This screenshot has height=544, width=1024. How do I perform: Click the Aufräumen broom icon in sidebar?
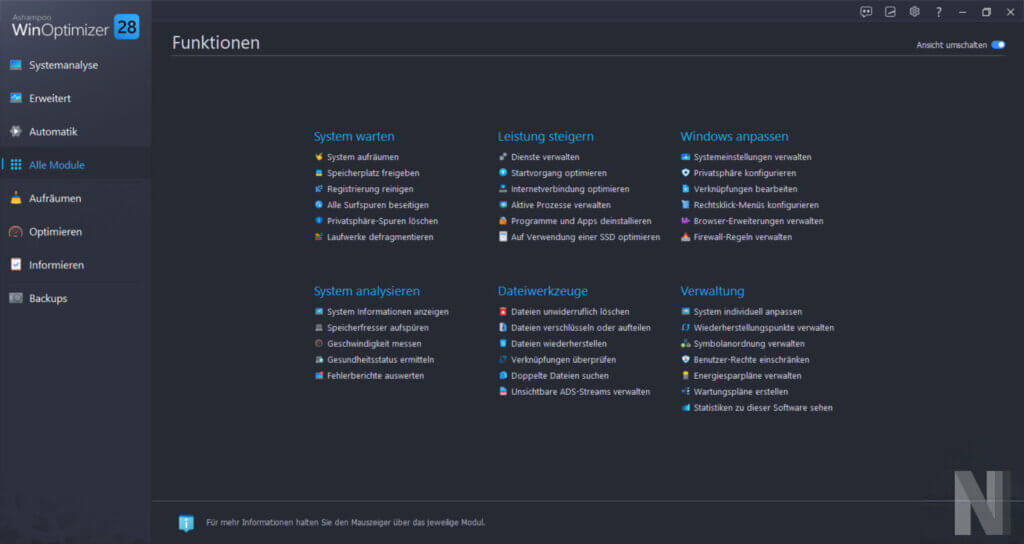point(15,198)
